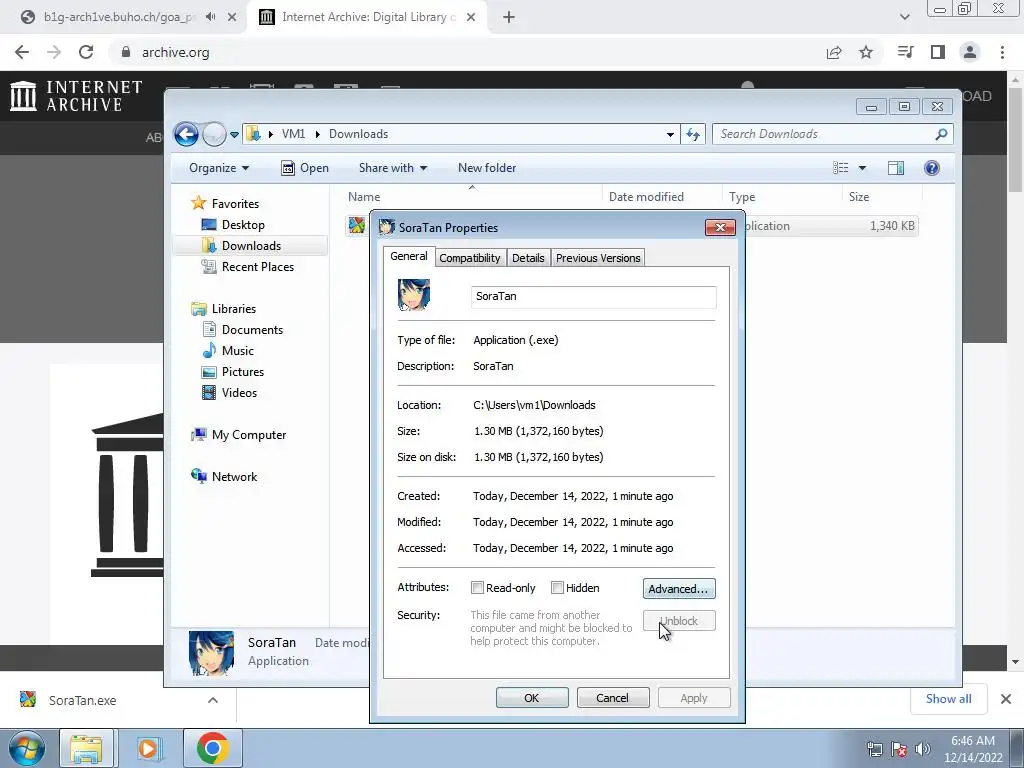Click SoraTan icon in Properties dialog
Image resolution: width=1024 pixels, height=768 pixels.
414,295
